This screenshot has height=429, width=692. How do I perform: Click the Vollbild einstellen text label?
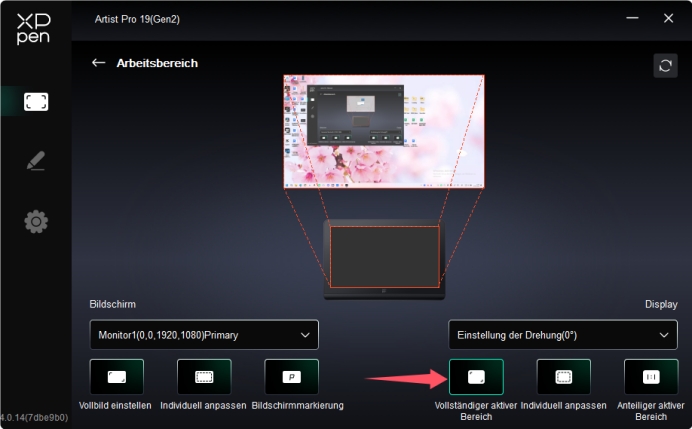tap(115, 405)
